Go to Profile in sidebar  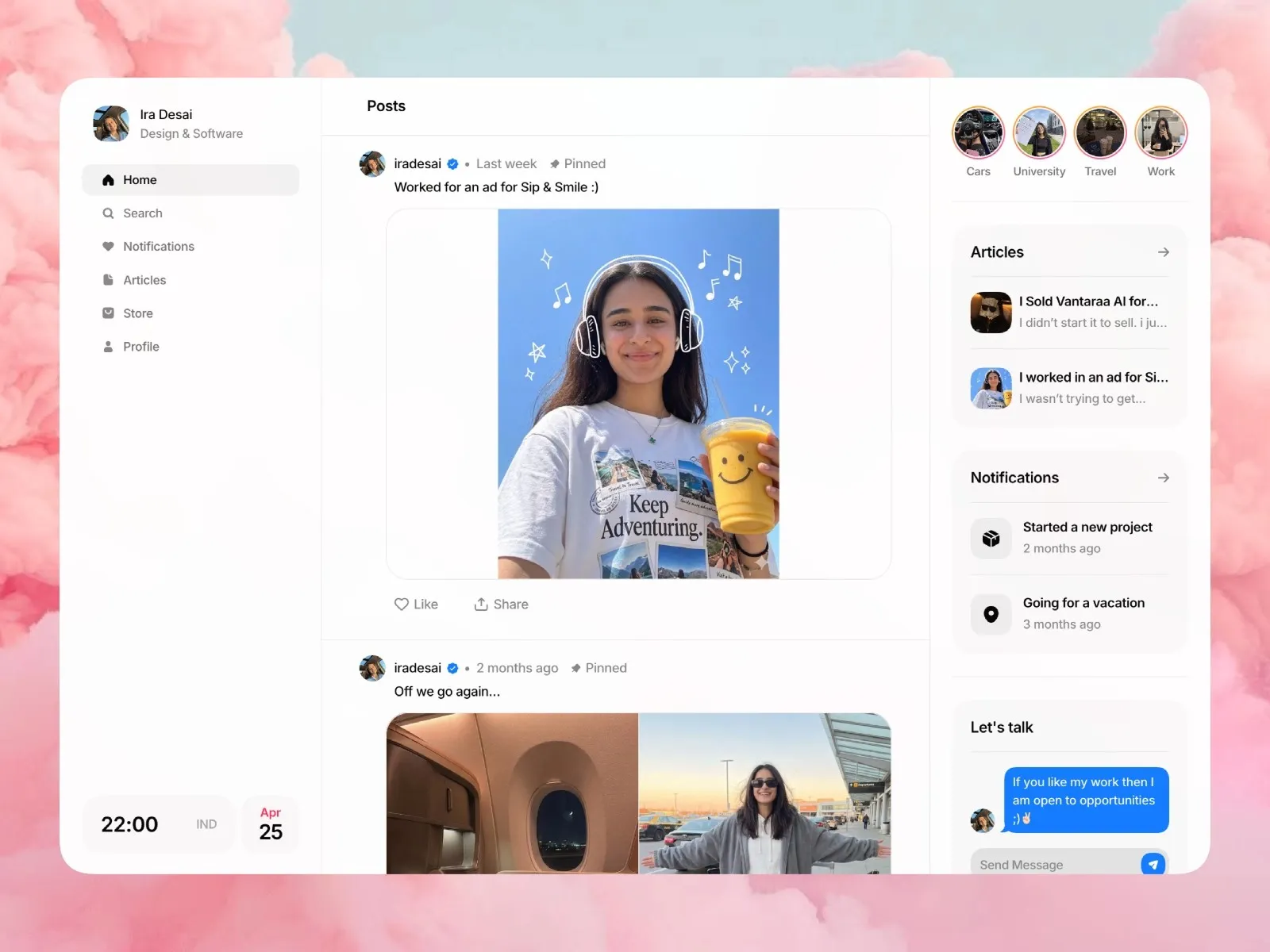pyautogui.click(x=190, y=347)
